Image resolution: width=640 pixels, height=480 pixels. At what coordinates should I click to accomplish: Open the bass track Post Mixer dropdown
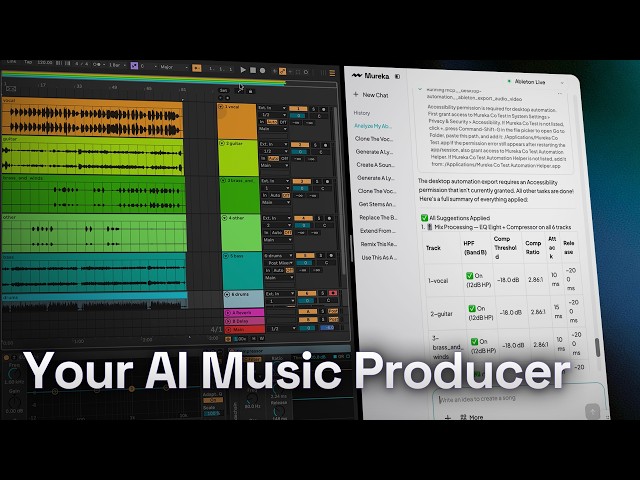[279, 263]
